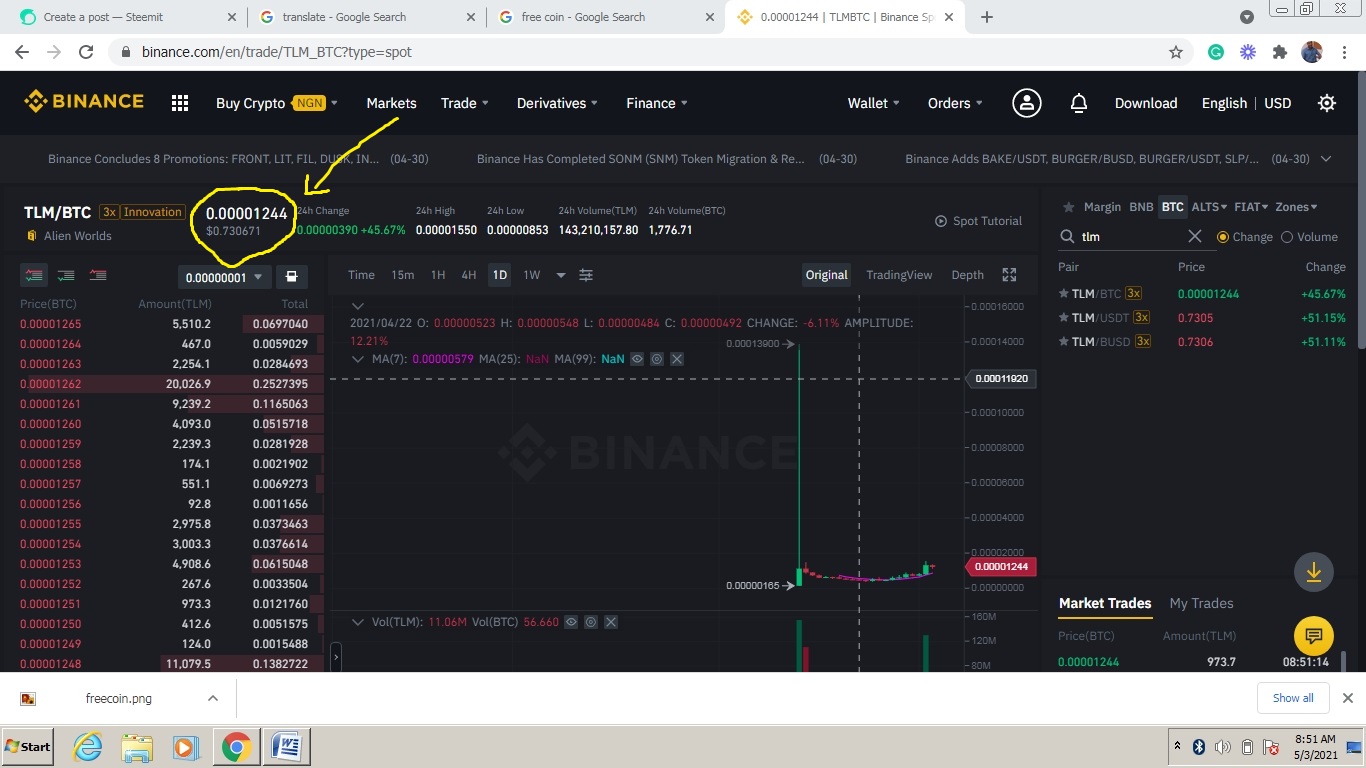Open Chrome extensions puzzle icon

point(1280,52)
